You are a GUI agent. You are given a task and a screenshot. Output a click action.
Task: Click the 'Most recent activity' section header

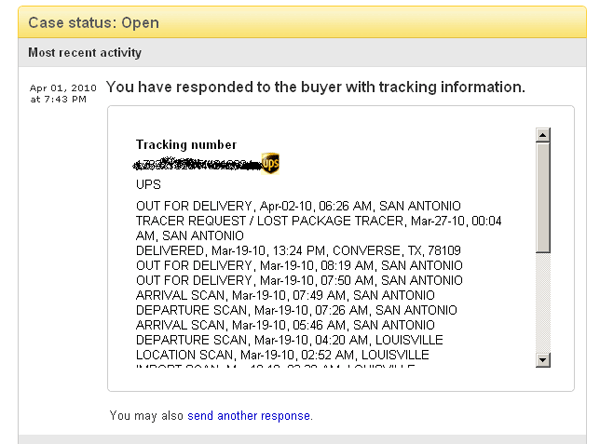[x=85, y=52]
